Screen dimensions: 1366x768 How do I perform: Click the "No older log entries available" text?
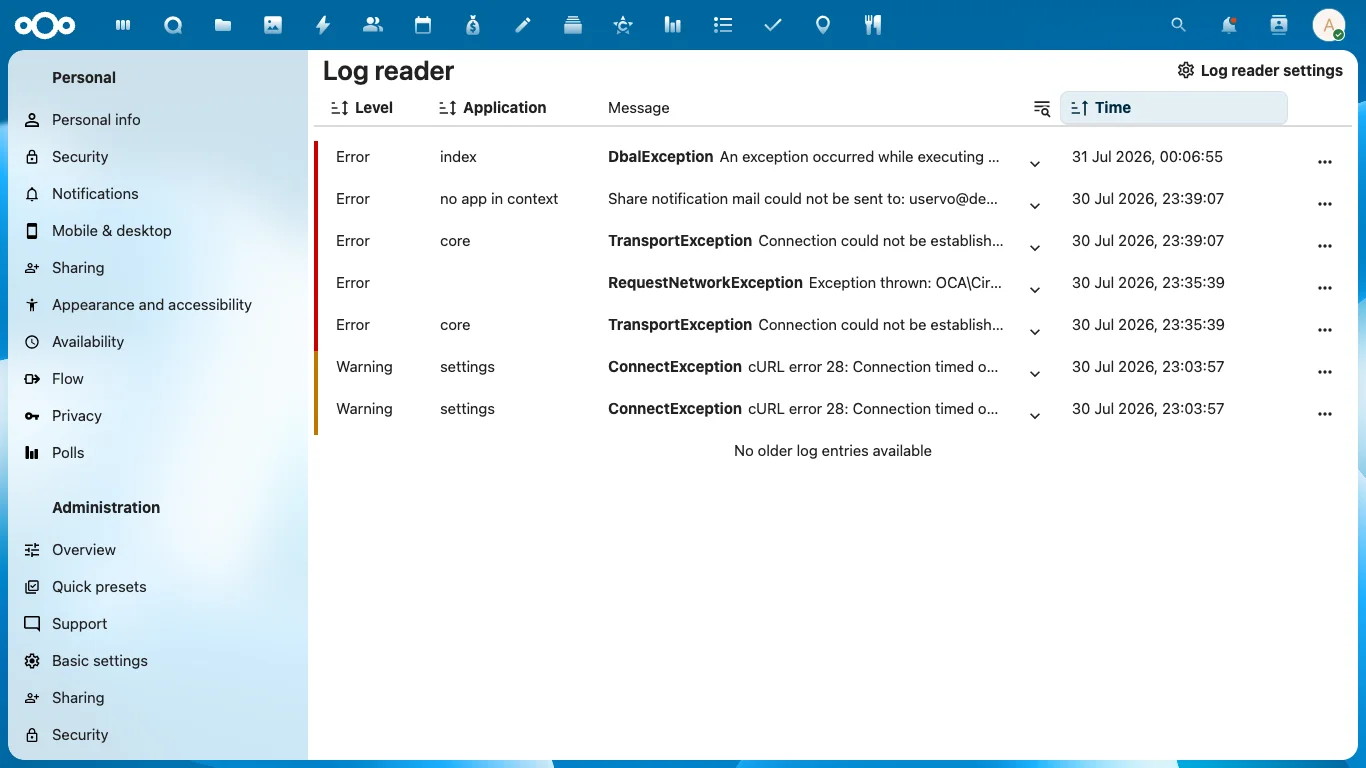[x=833, y=451]
